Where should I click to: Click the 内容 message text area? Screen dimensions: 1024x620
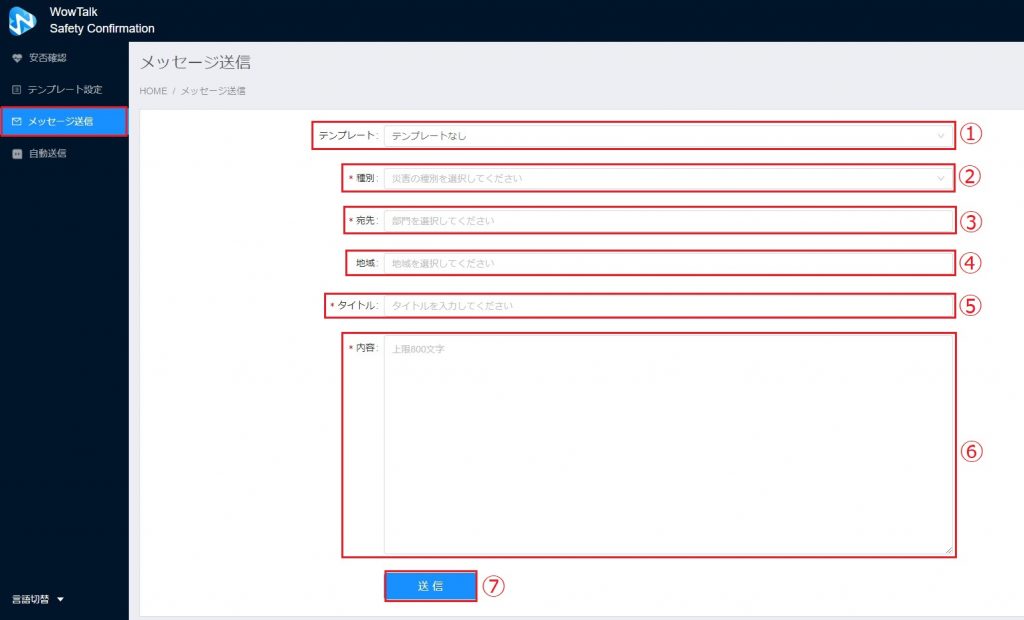tap(668, 446)
